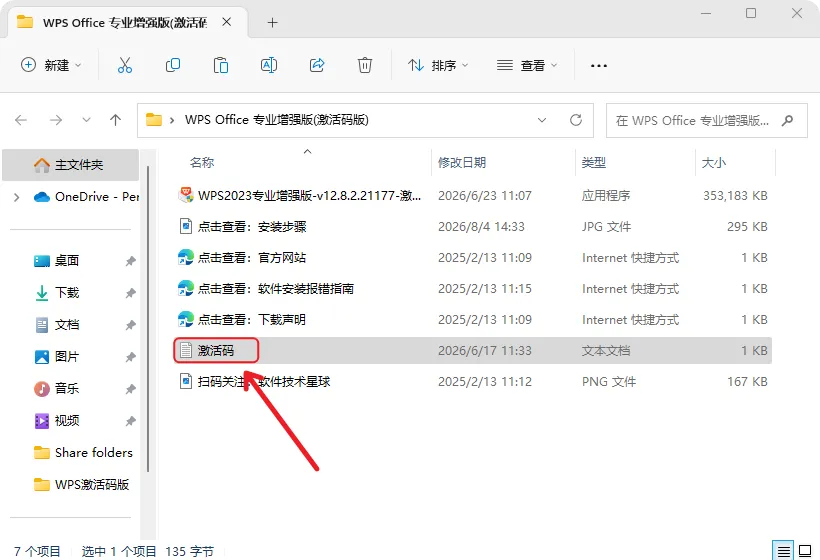The width and height of the screenshot is (820, 560).
Task: Click the Copy icon in toolbar
Action: click(x=173, y=65)
